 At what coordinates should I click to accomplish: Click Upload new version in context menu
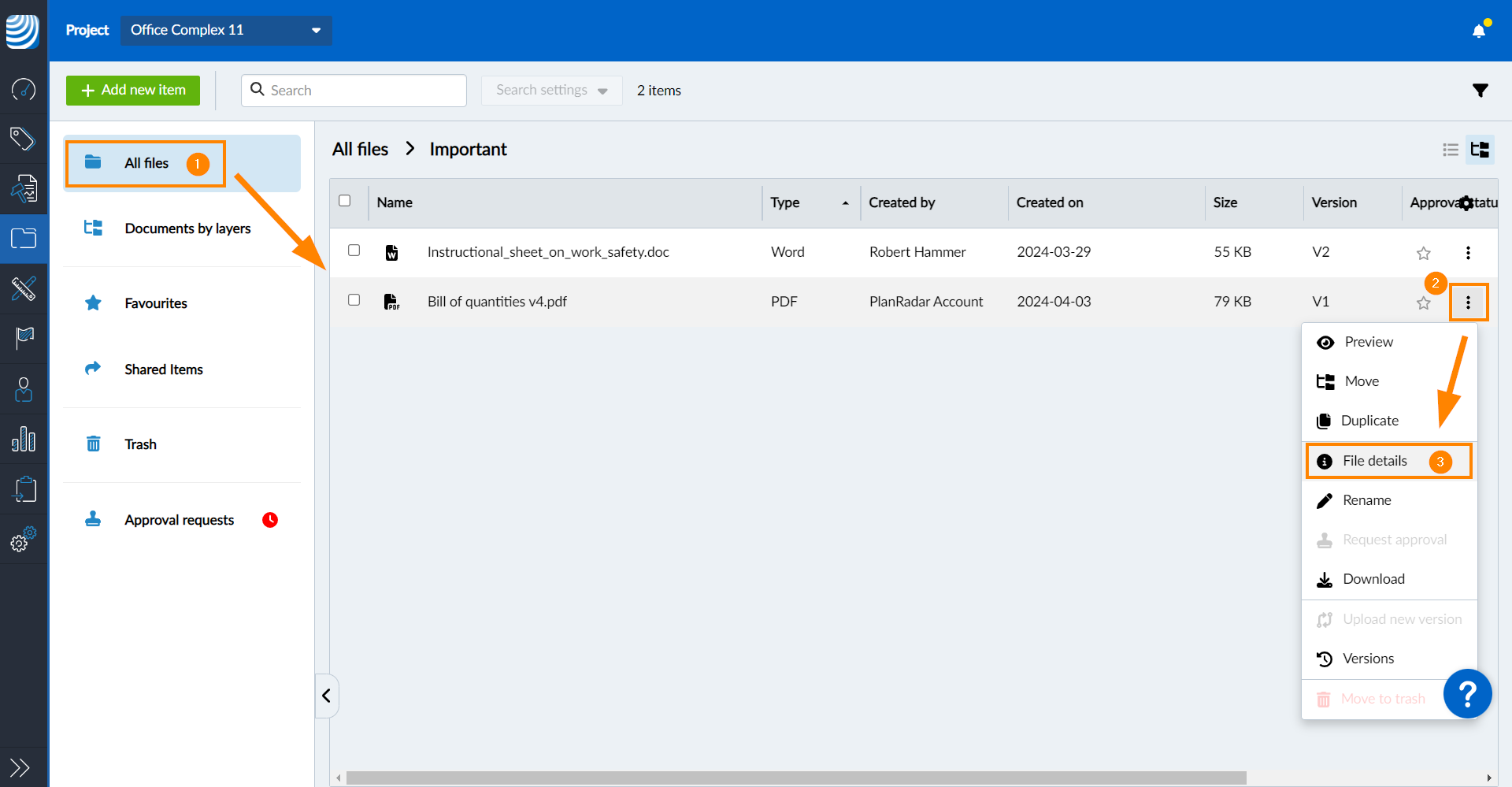tap(1389, 619)
